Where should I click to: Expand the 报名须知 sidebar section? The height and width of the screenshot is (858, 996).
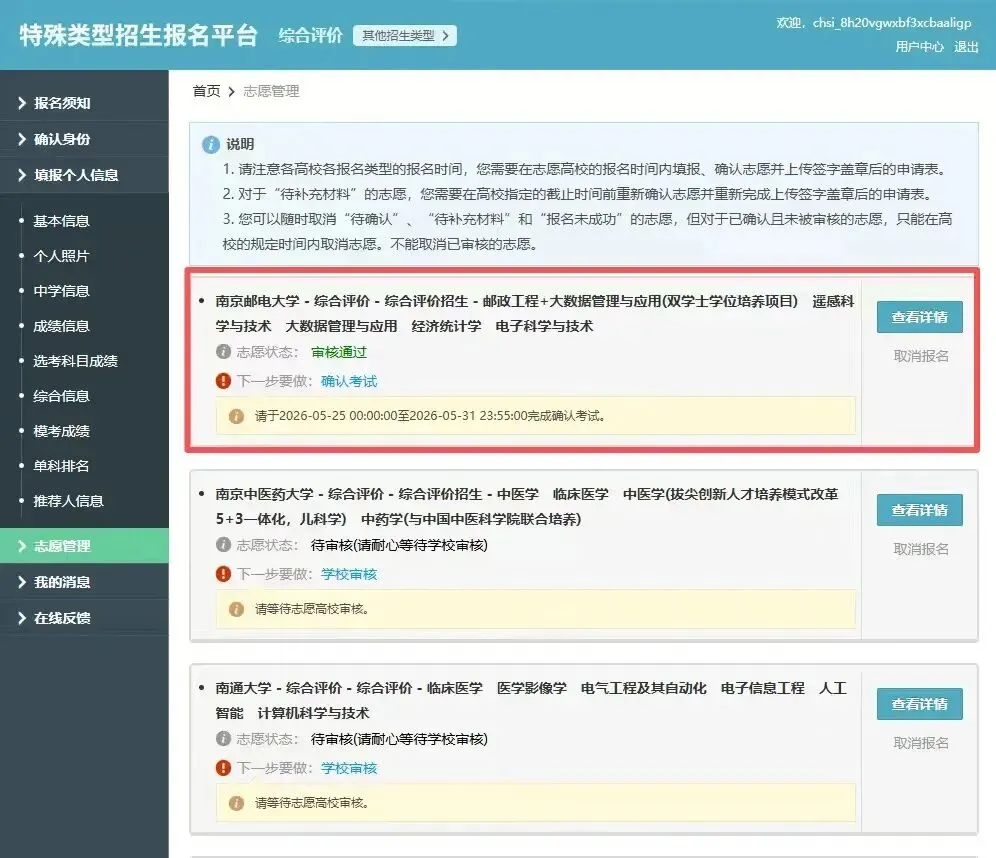pyautogui.click(x=84, y=103)
